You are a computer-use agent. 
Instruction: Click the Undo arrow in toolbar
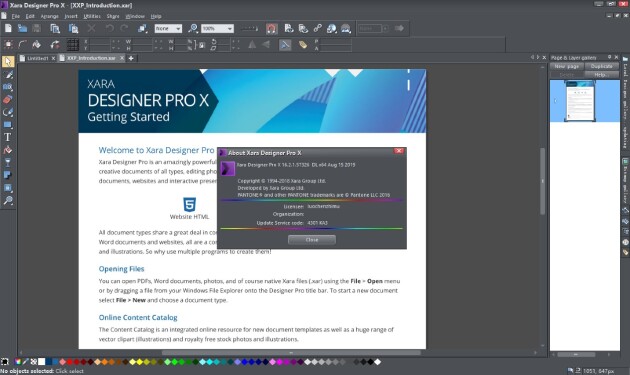tap(109, 28)
